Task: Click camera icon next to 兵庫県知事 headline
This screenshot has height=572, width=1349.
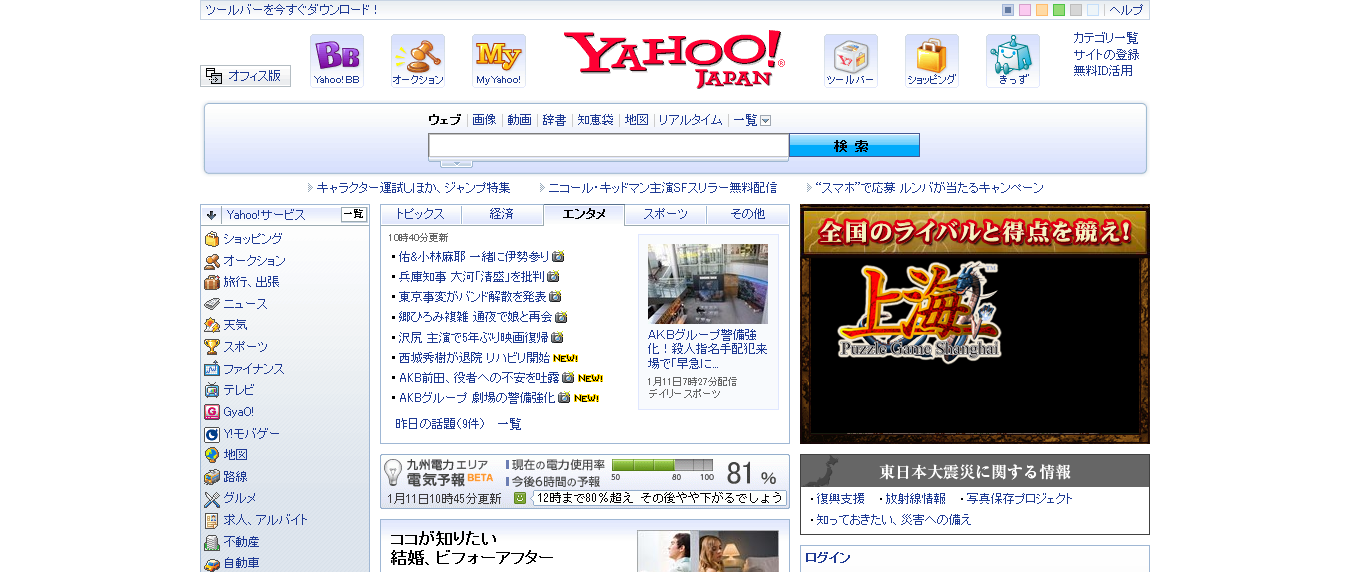Action: click(553, 276)
